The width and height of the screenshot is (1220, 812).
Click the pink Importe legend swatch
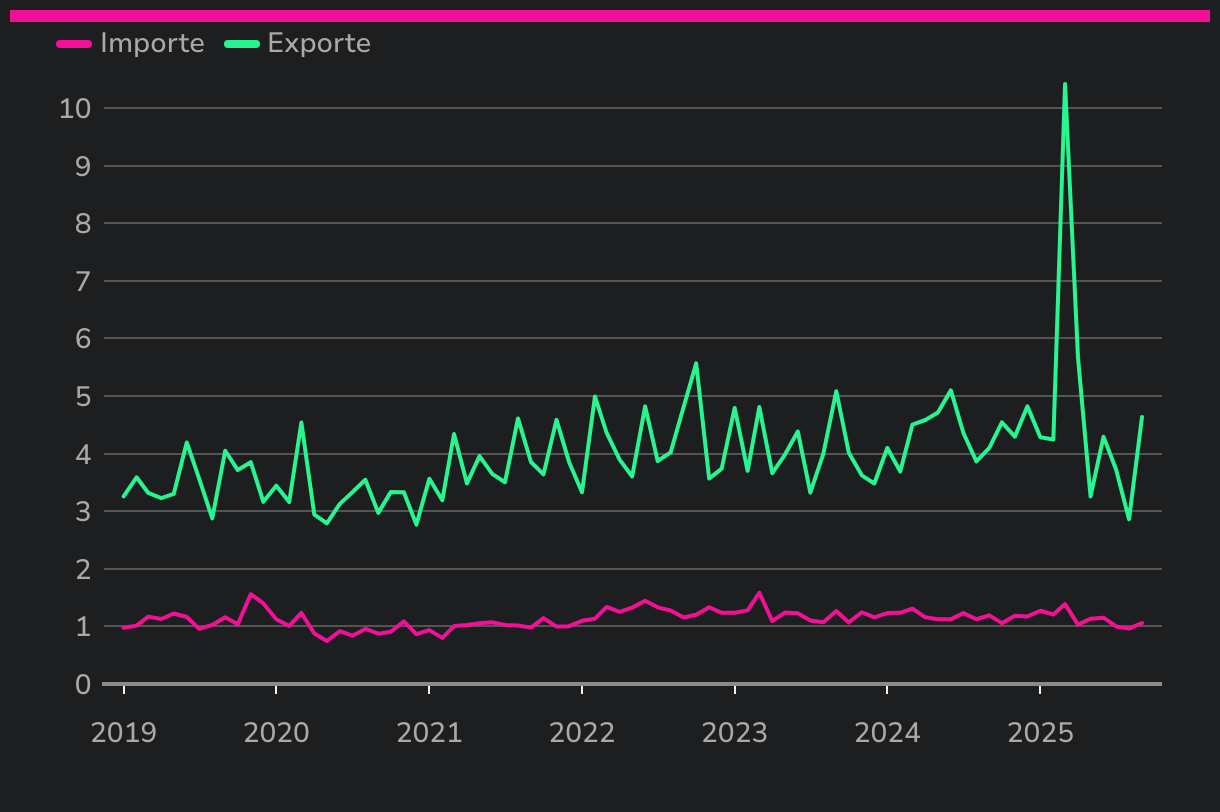[74, 44]
